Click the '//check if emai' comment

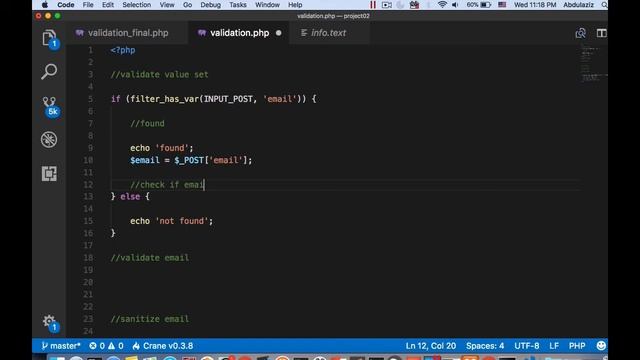point(167,184)
